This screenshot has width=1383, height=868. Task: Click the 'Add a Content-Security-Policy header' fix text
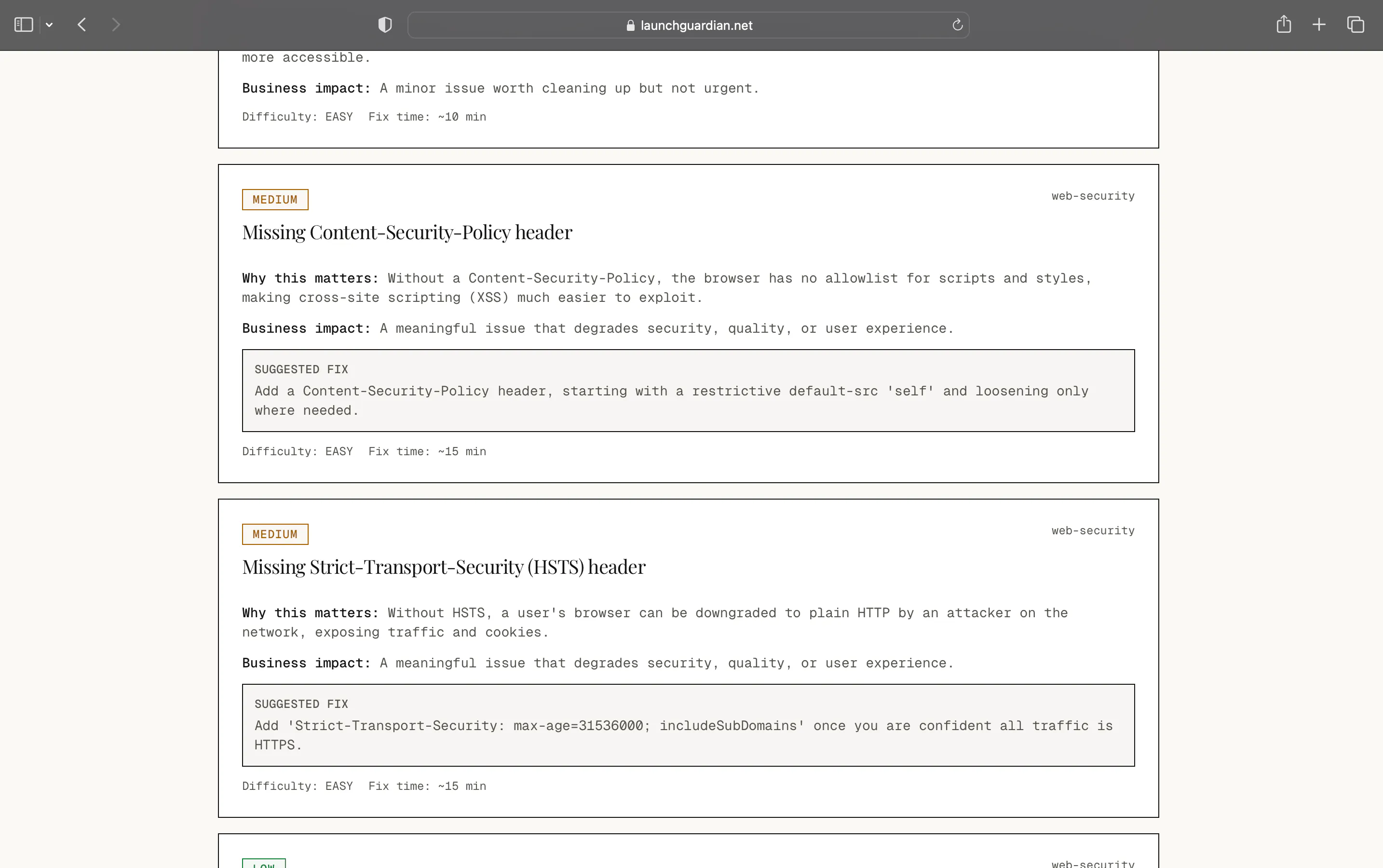pyautogui.click(x=672, y=401)
